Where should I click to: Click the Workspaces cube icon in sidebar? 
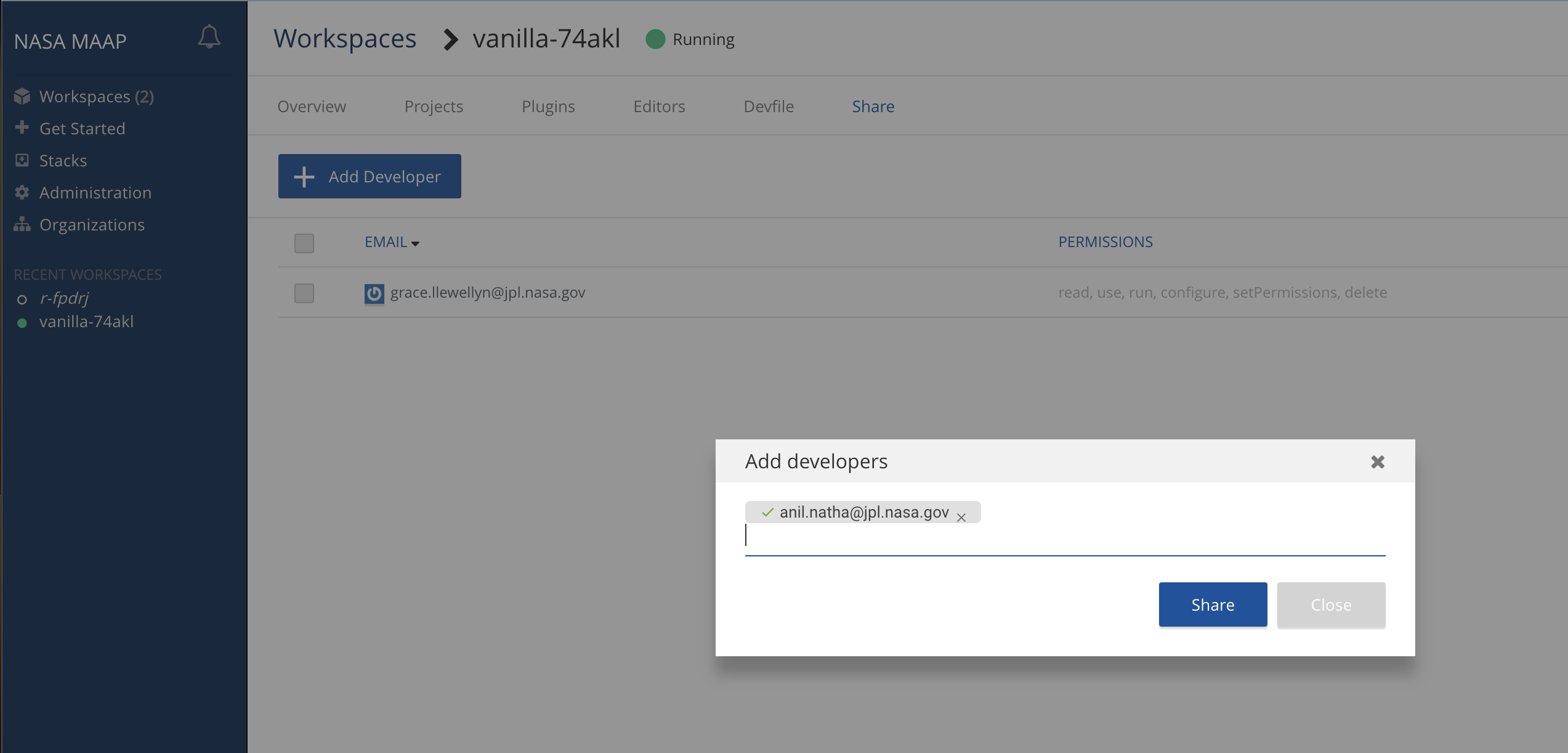[x=22, y=96]
